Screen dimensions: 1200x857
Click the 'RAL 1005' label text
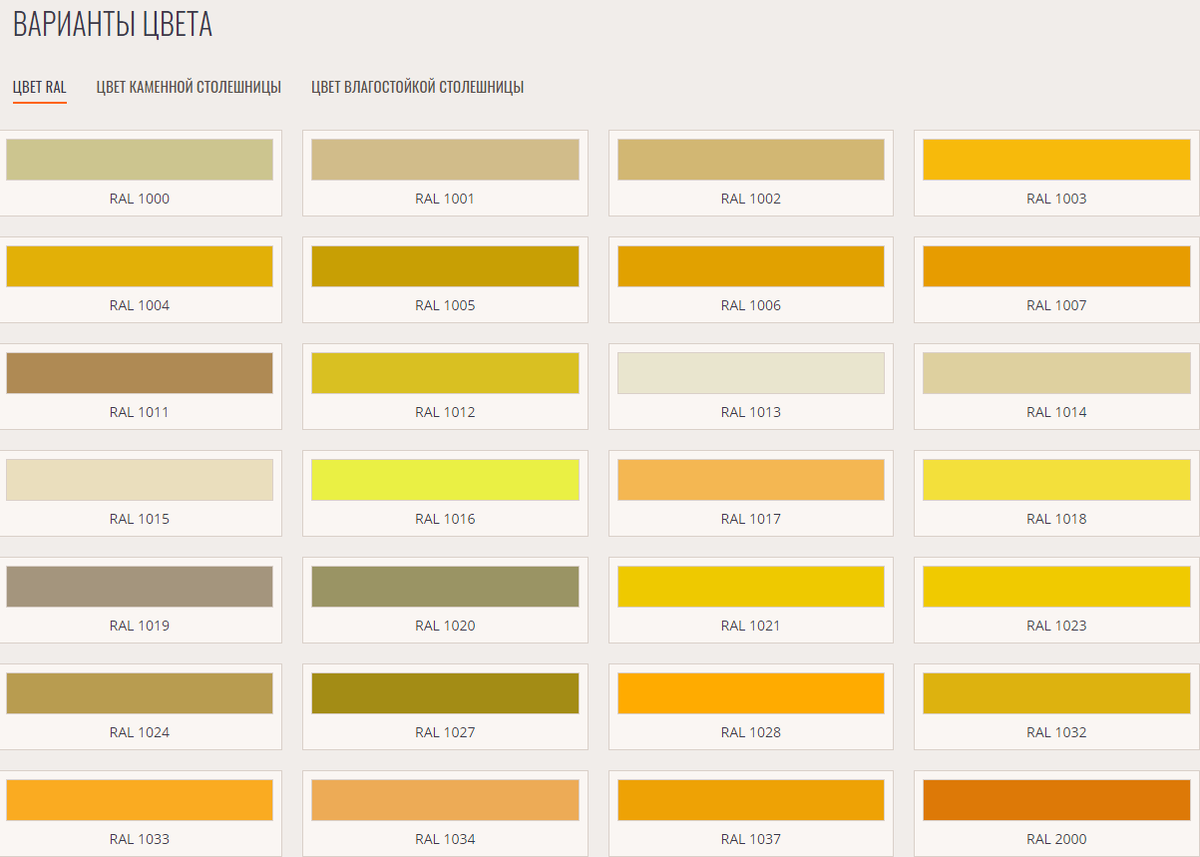[x=445, y=306]
